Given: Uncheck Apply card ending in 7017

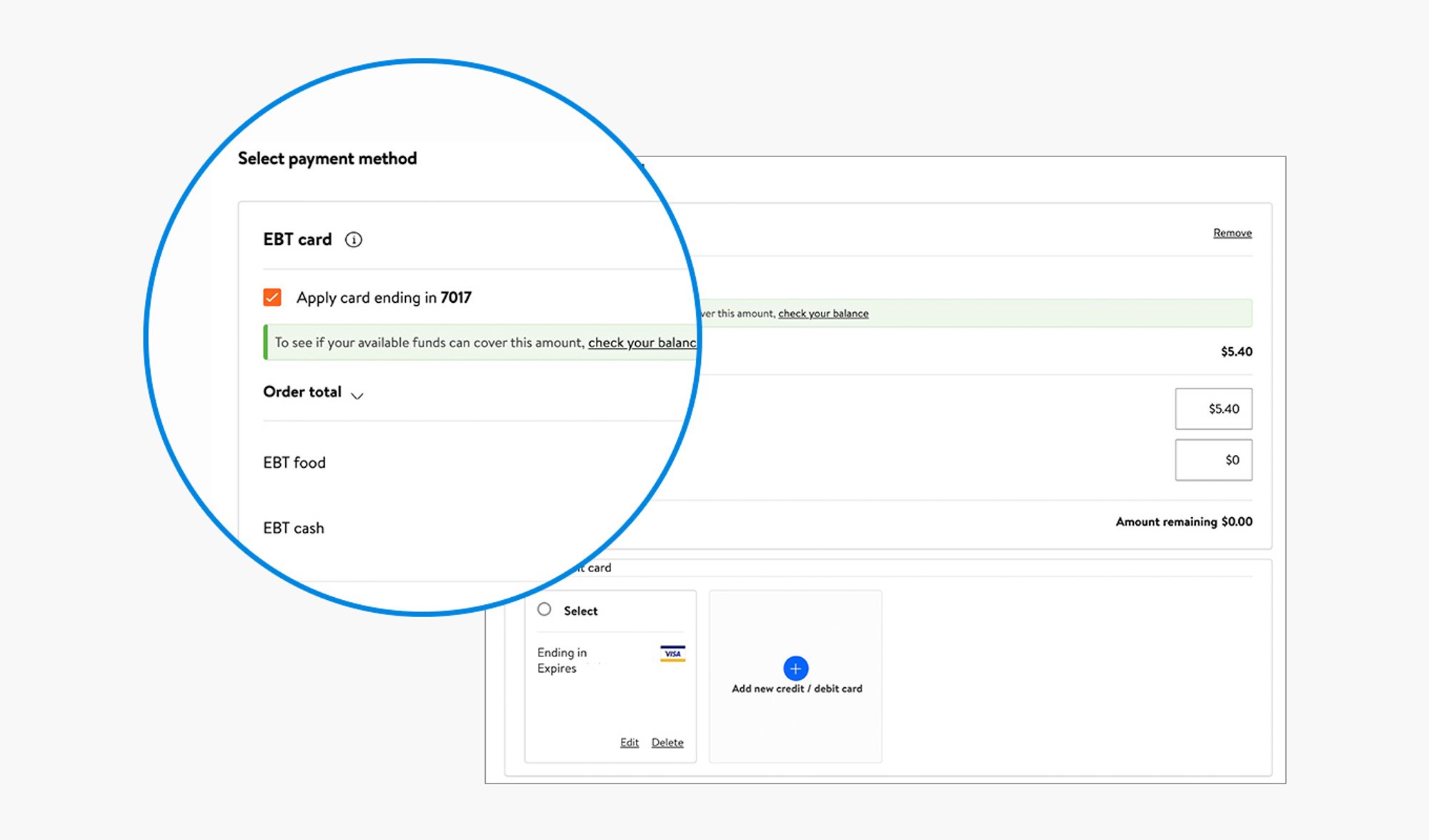Looking at the screenshot, I should pos(272,297).
